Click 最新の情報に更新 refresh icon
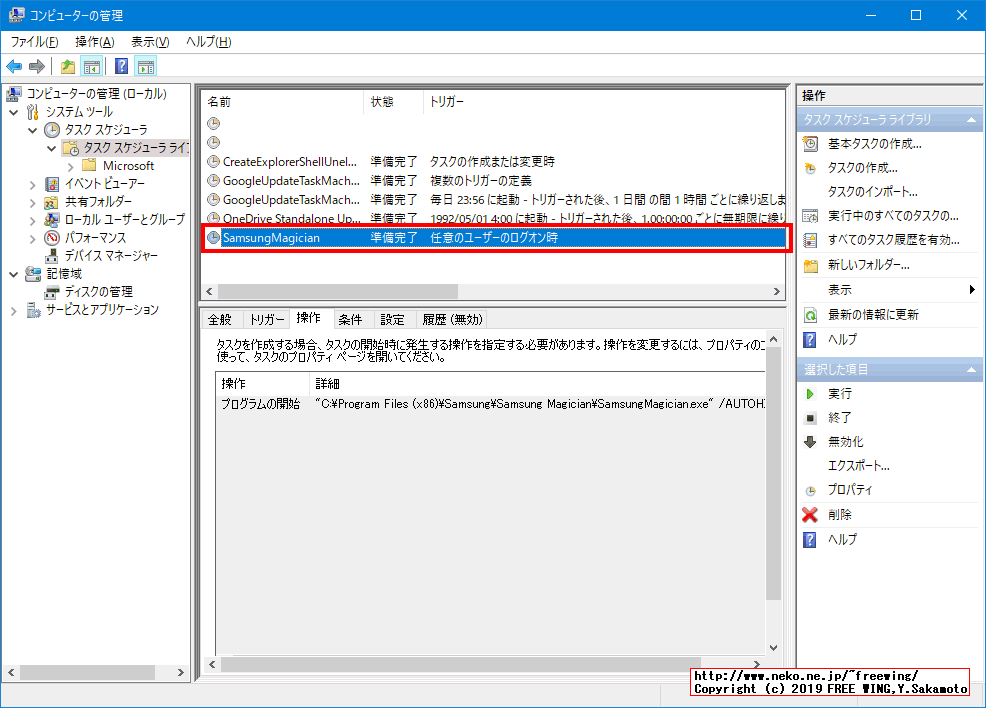The width and height of the screenshot is (986, 708). pyautogui.click(x=810, y=315)
